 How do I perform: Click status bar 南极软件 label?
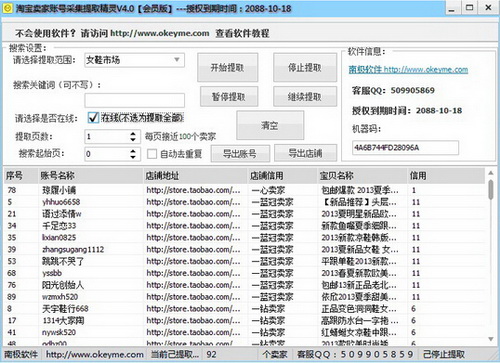(21, 354)
